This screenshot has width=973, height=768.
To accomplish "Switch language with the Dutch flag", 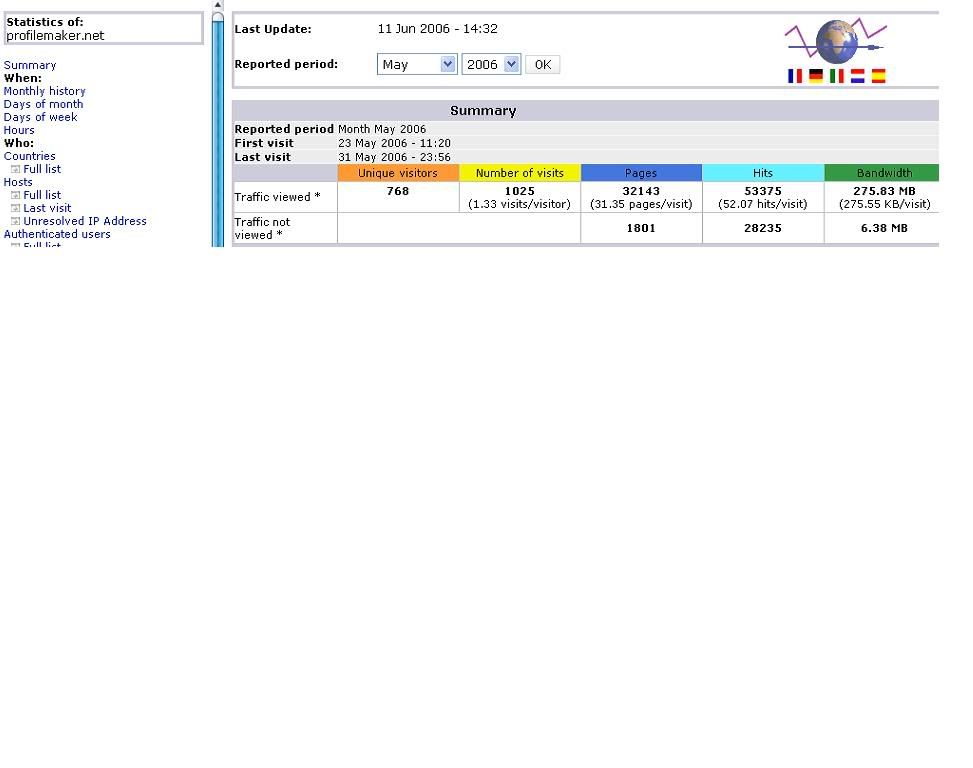I will click(858, 76).
